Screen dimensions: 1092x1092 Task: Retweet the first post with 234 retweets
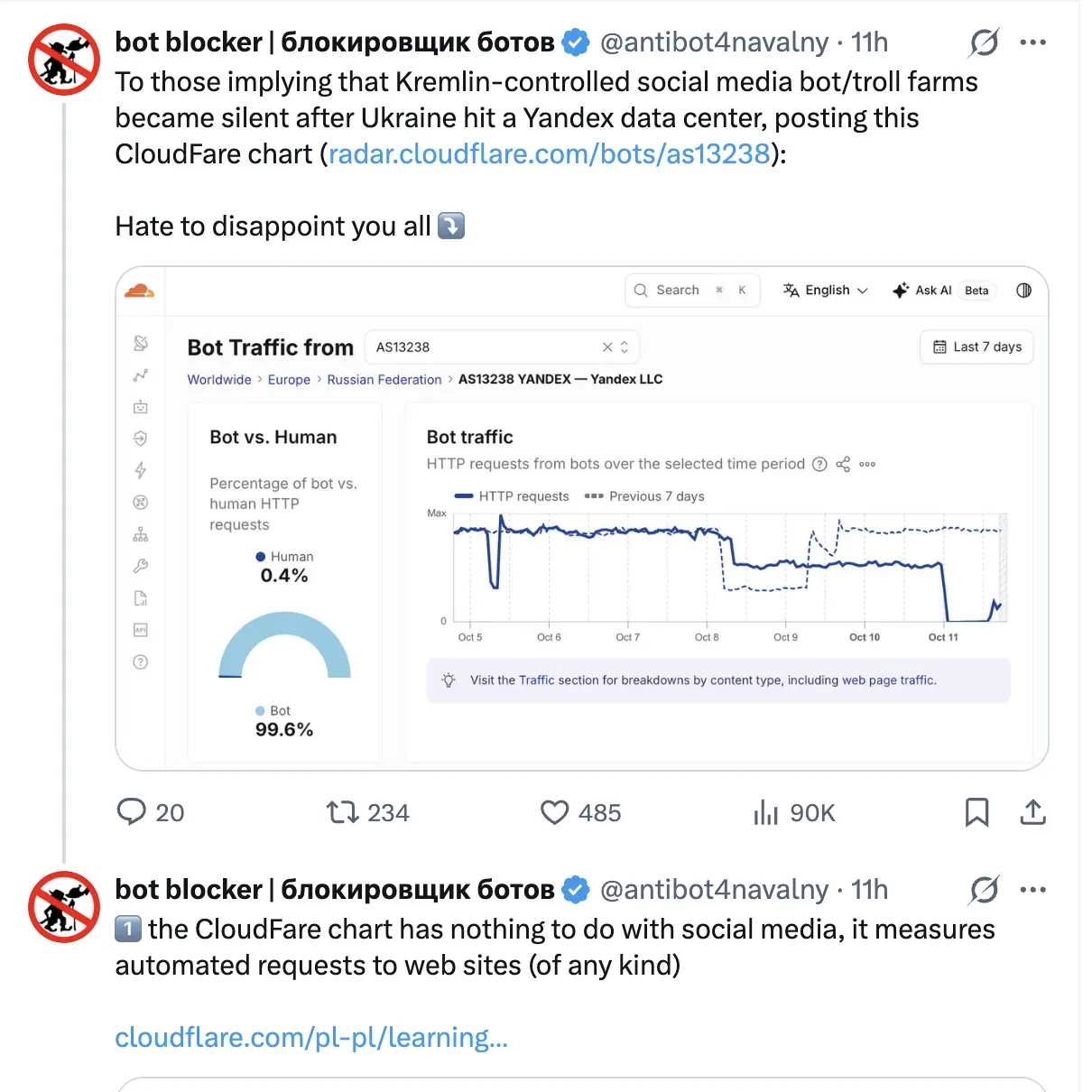[343, 812]
